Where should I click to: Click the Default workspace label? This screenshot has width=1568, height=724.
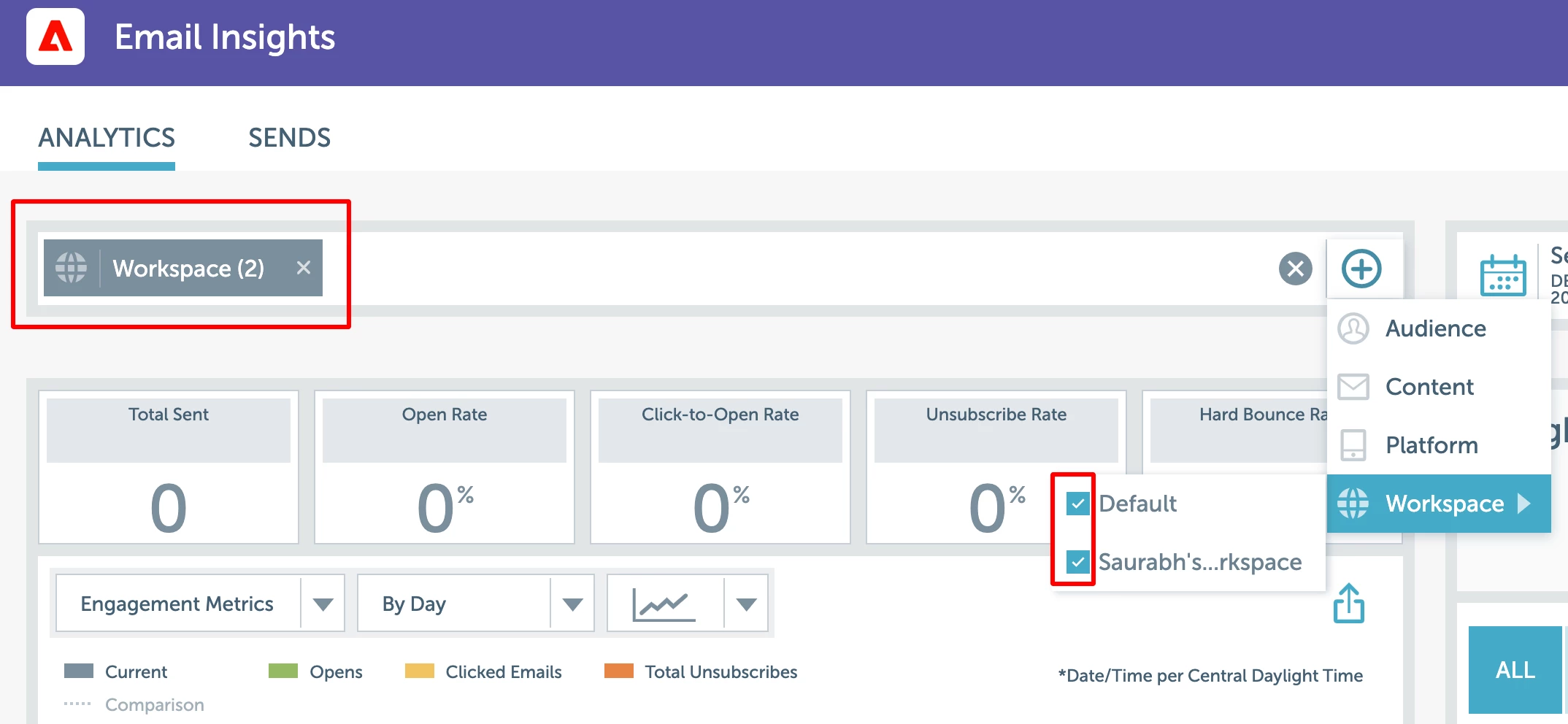tap(1137, 504)
